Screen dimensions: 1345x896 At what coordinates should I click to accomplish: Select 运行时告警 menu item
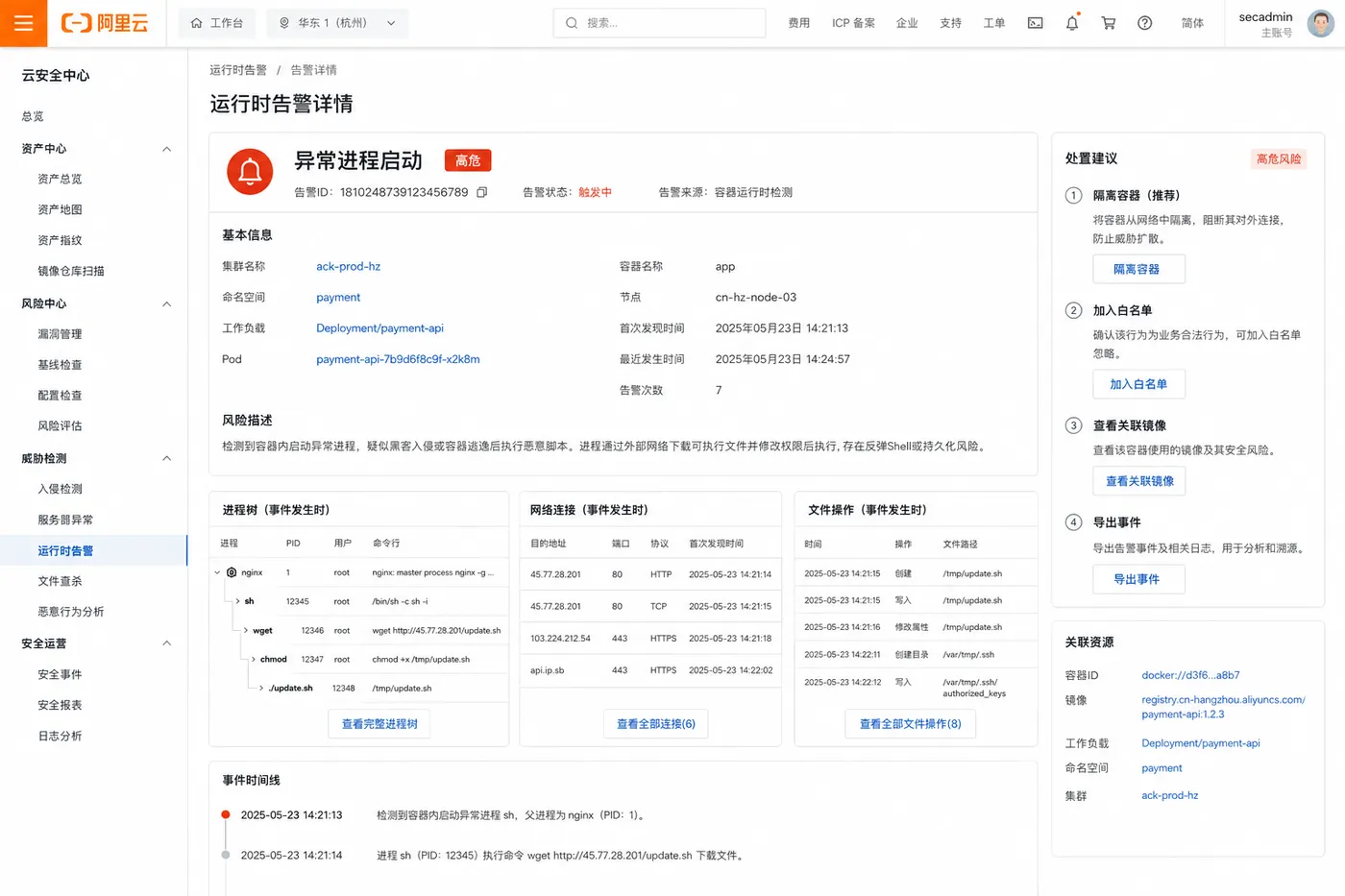(x=93, y=550)
